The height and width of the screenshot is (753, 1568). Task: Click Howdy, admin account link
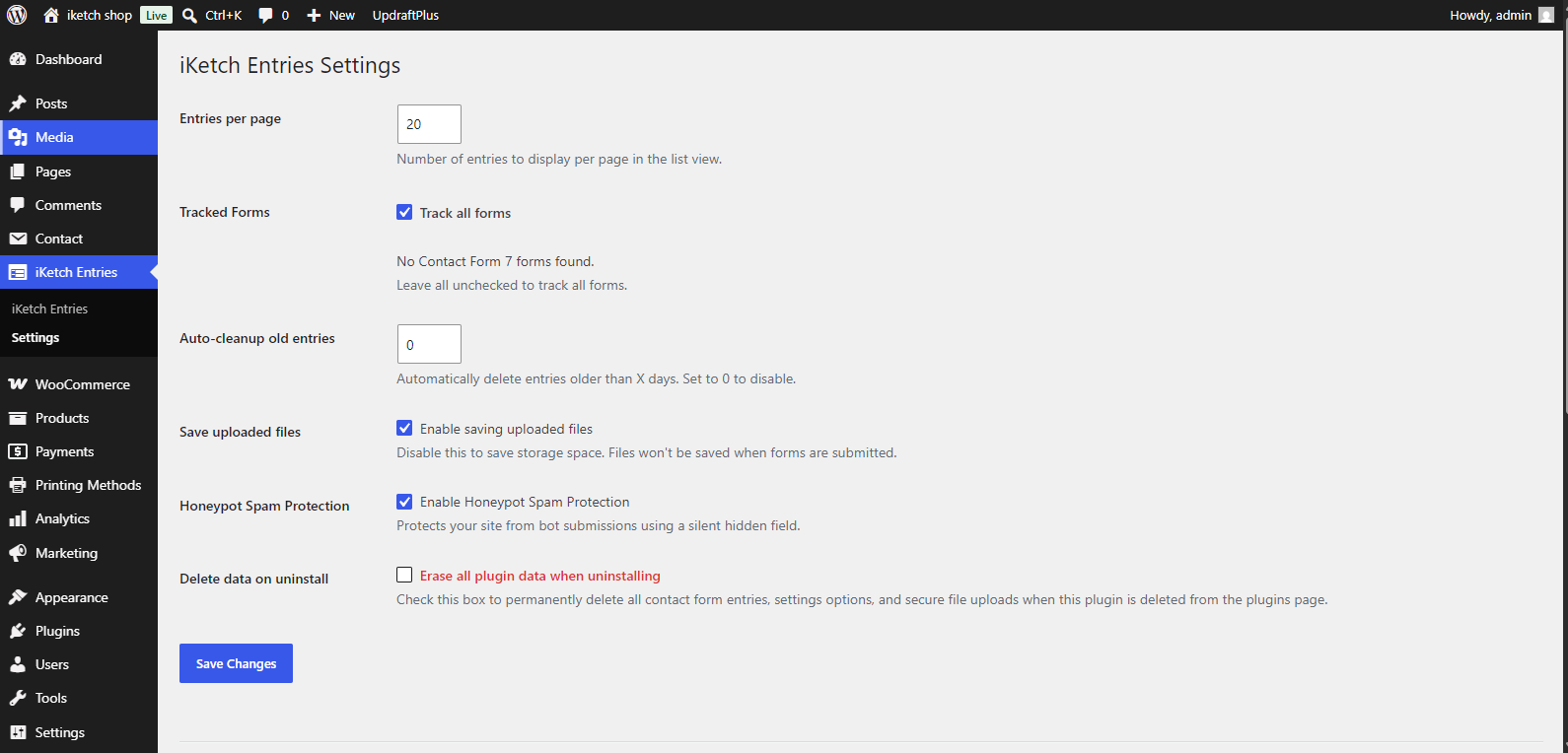[1490, 15]
